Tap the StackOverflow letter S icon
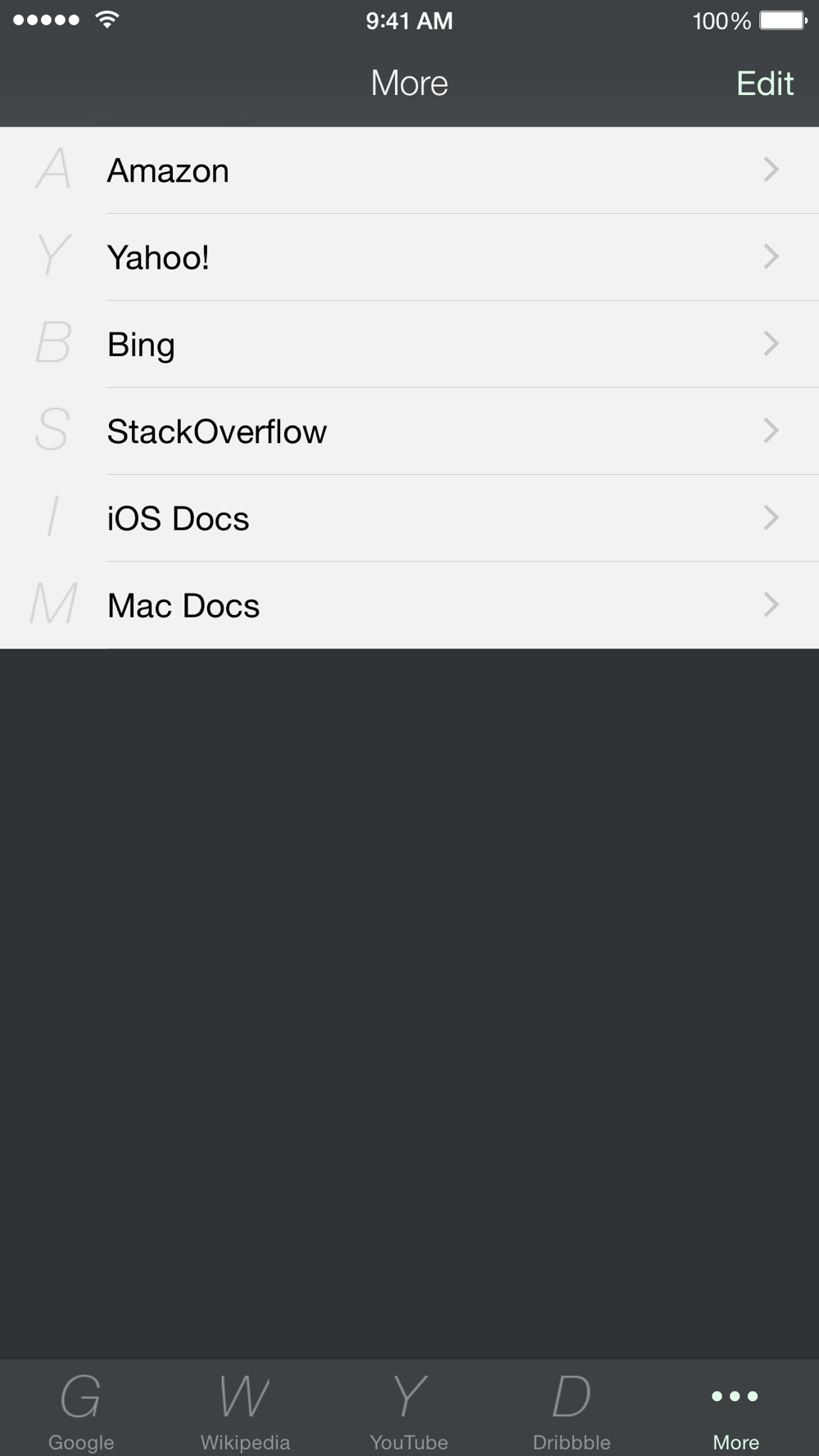Image resolution: width=819 pixels, height=1456 pixels. click(52, 430)
